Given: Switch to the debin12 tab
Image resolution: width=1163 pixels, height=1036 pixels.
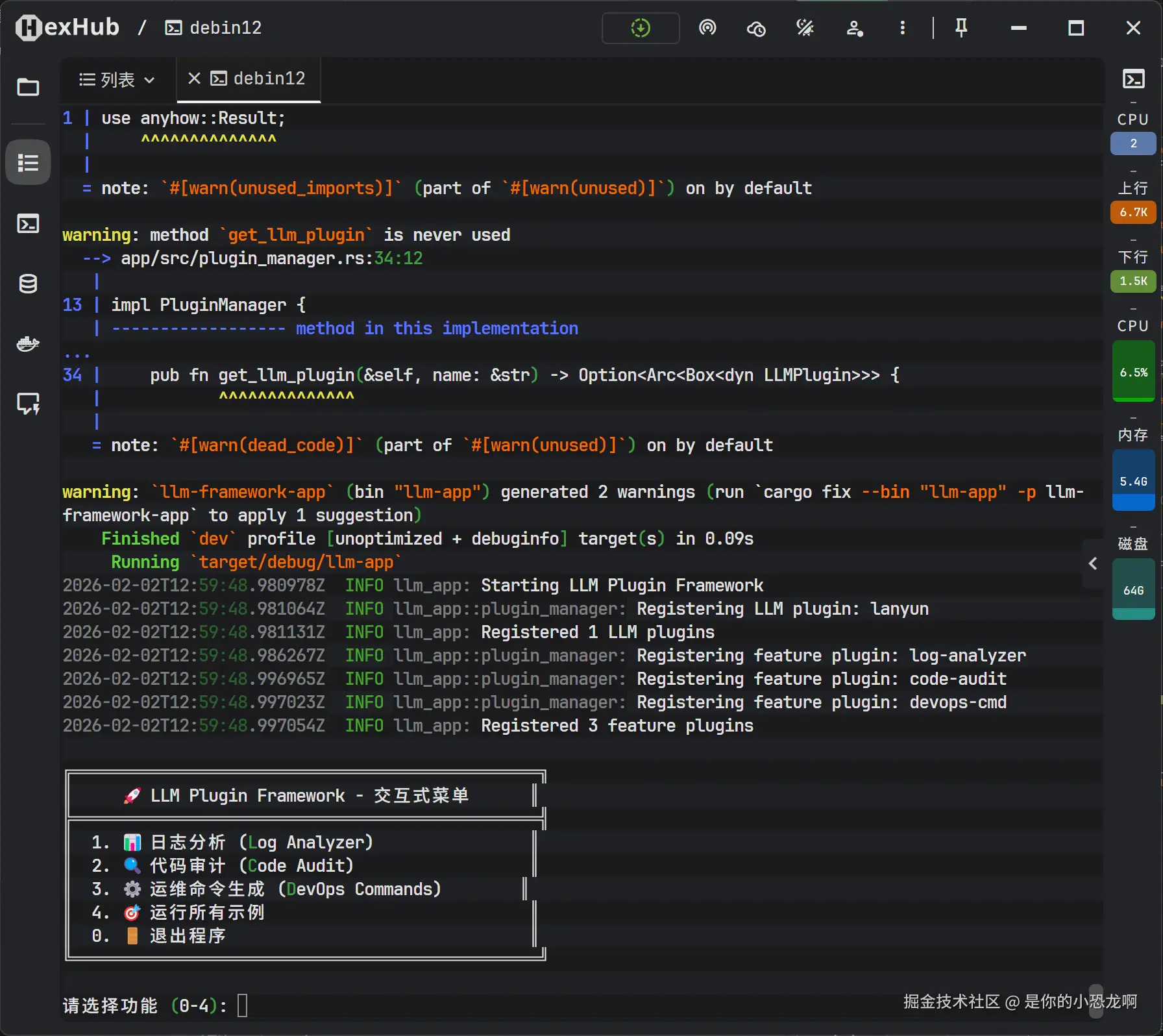Looking at the screenshot, I should point(258,79).
